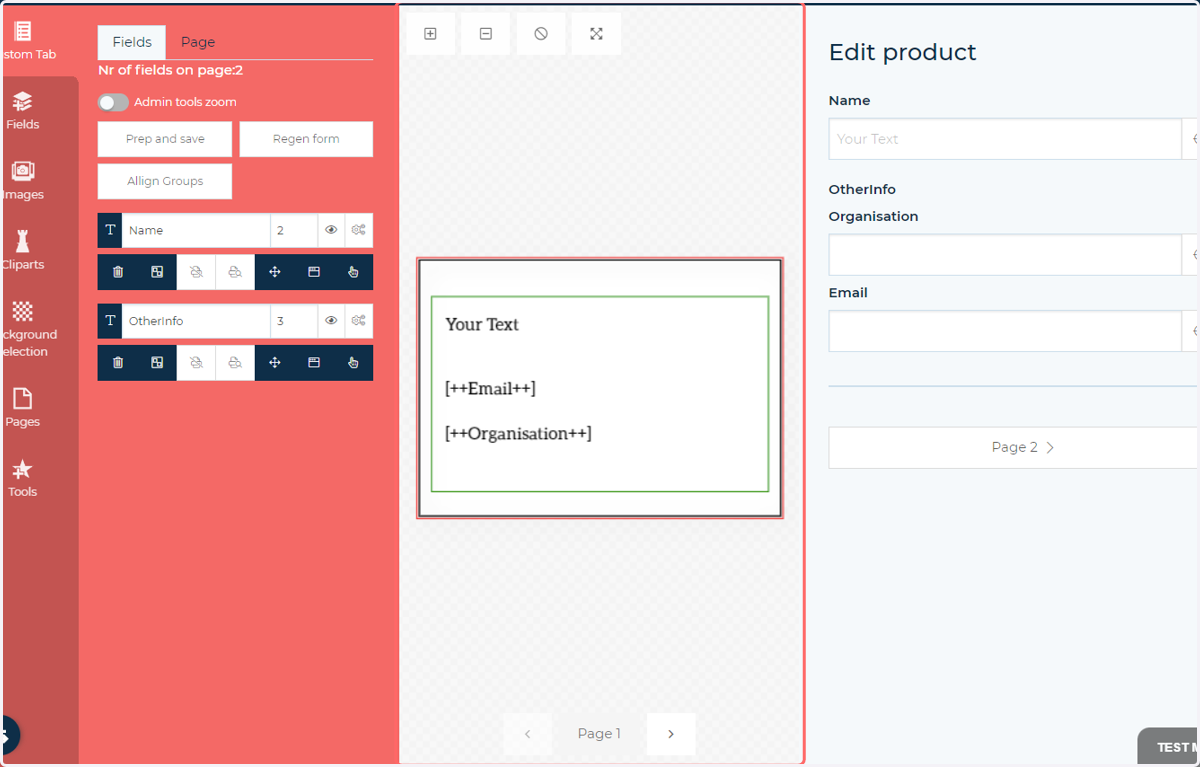Click the Regen form button

click(x=306, y=139)
